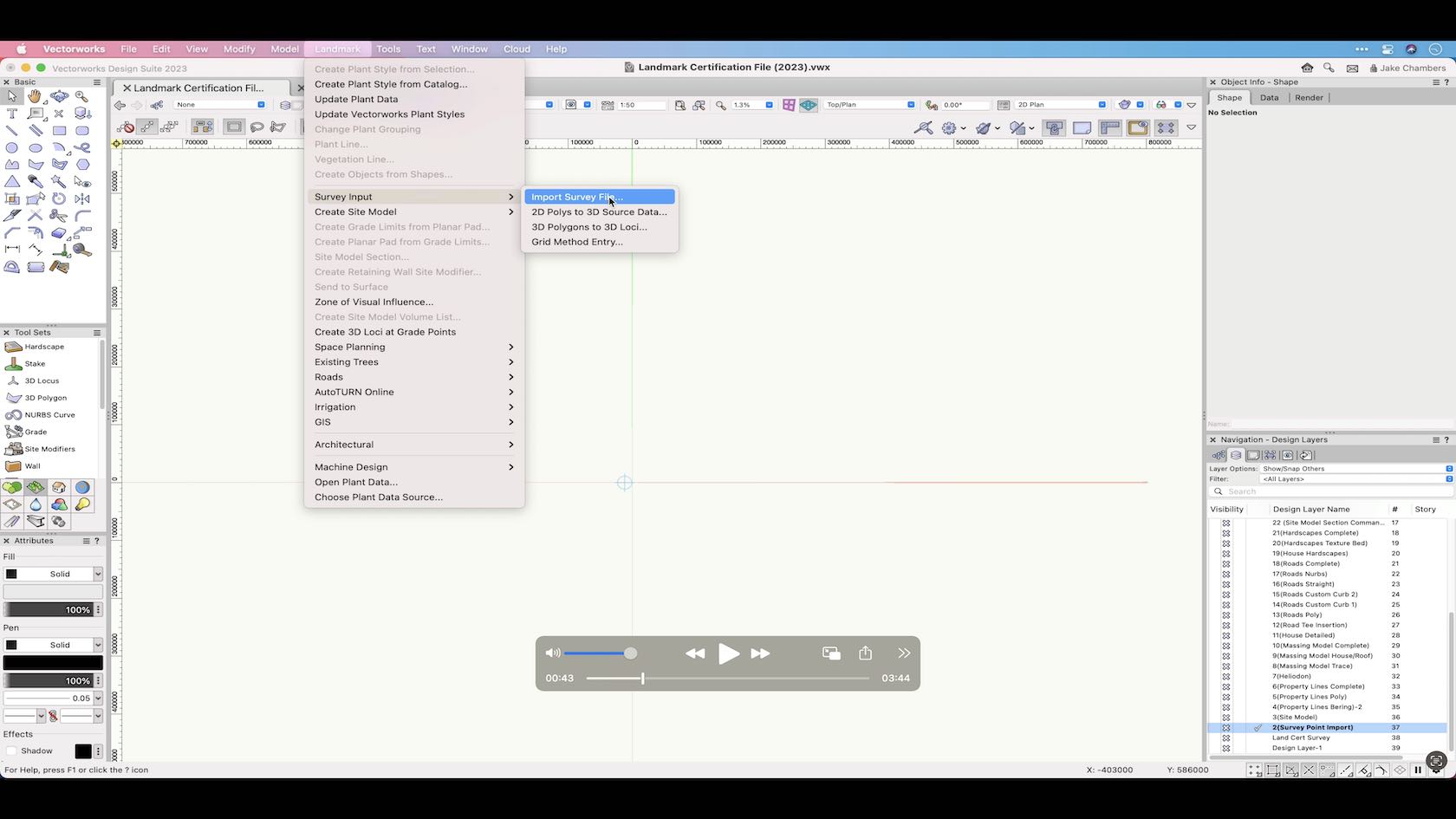Click the share button in video player

pos(865,653)
